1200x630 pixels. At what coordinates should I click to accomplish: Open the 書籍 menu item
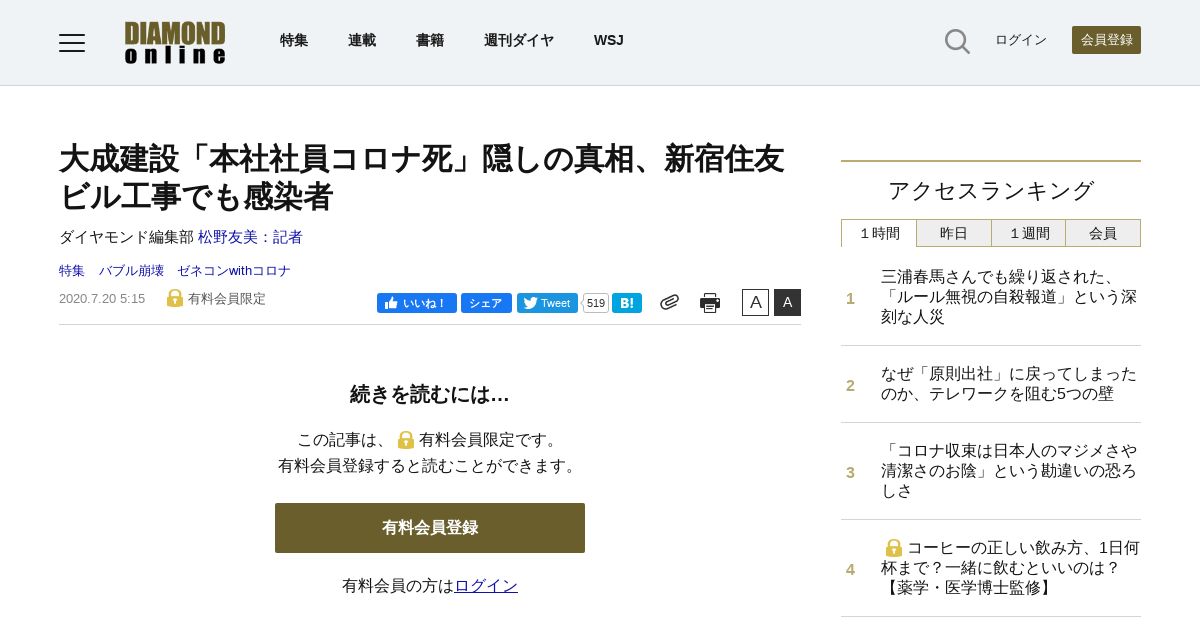tap(430, 40)
